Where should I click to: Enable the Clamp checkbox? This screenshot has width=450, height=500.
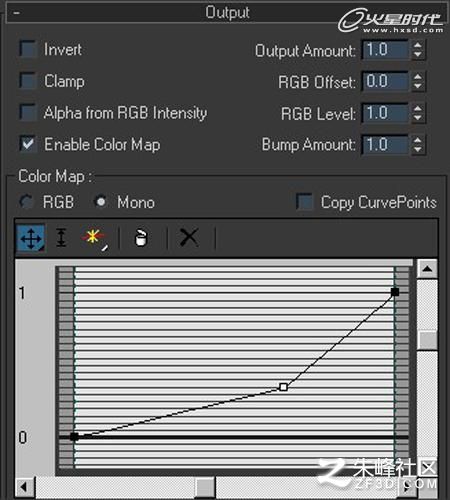pyautogui.click(x=28, y=81)
